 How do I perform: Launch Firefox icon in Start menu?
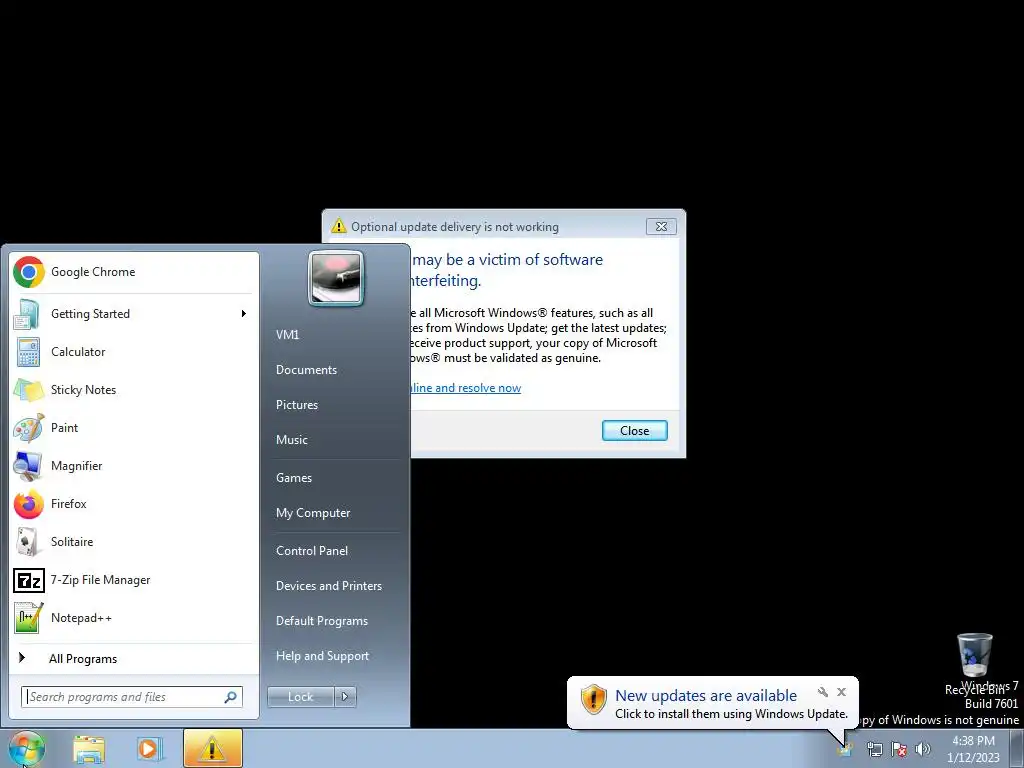28,504
